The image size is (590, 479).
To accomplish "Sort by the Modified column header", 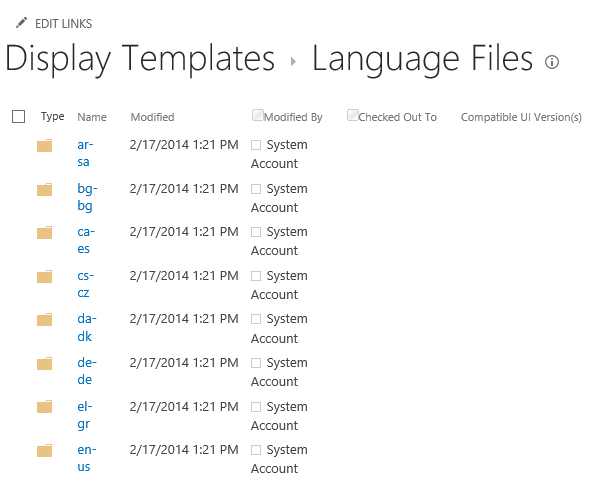I will coord(152,117).
